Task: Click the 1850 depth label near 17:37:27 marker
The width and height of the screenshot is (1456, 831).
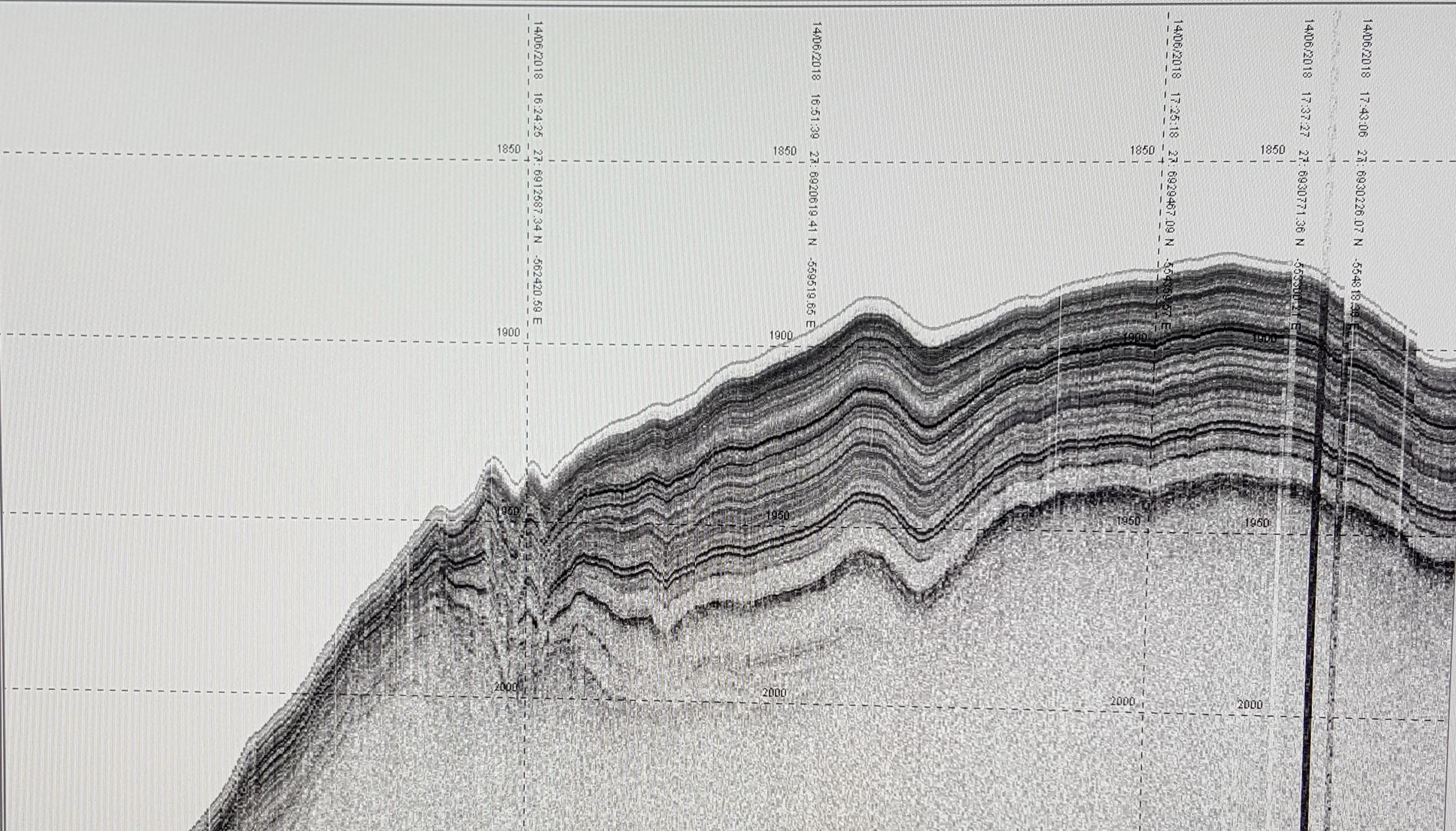Action: [x=1272, y=149]
